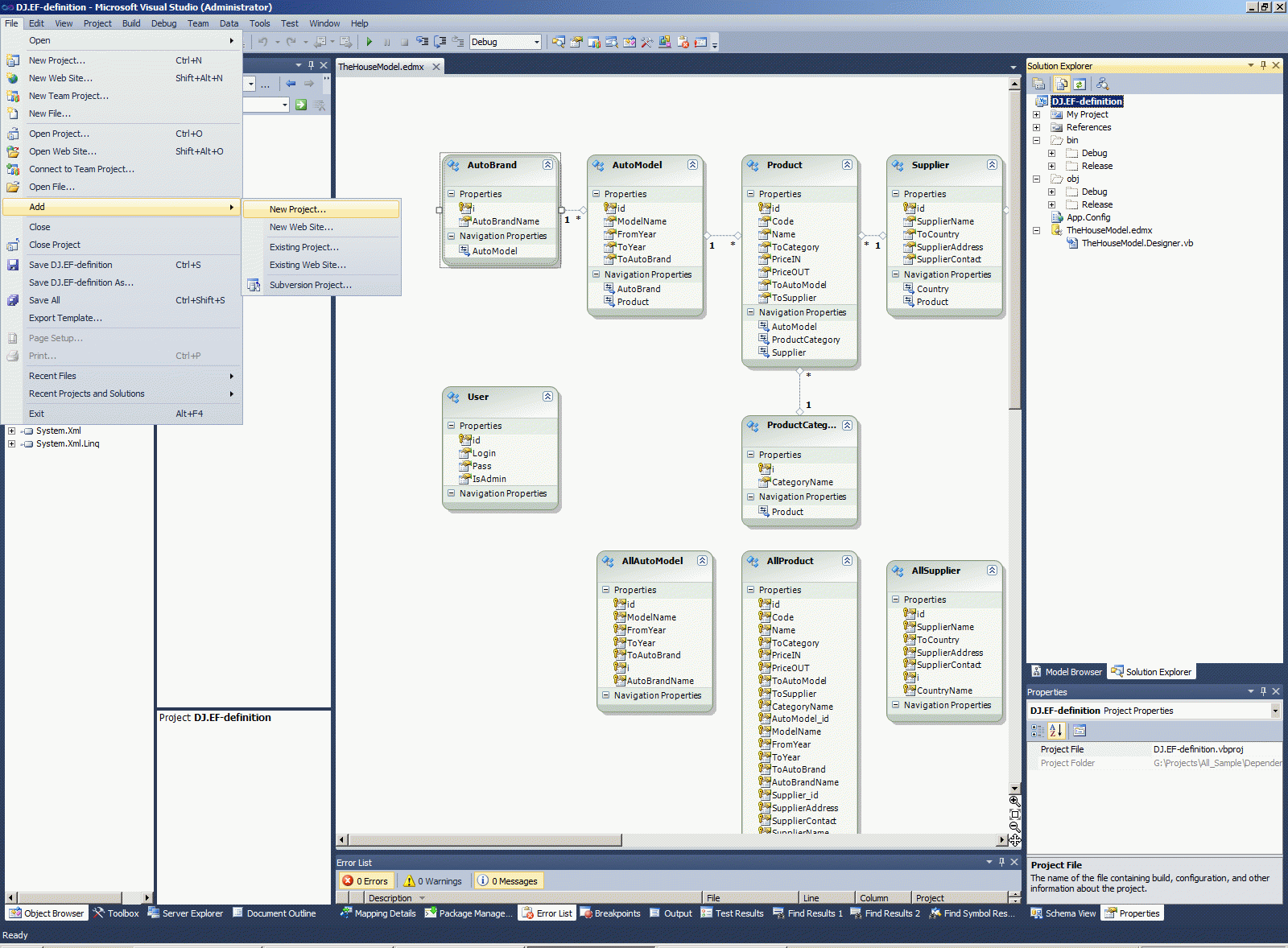Open the Edit menu
This screenshot has width=1288, height=948.
37,23
